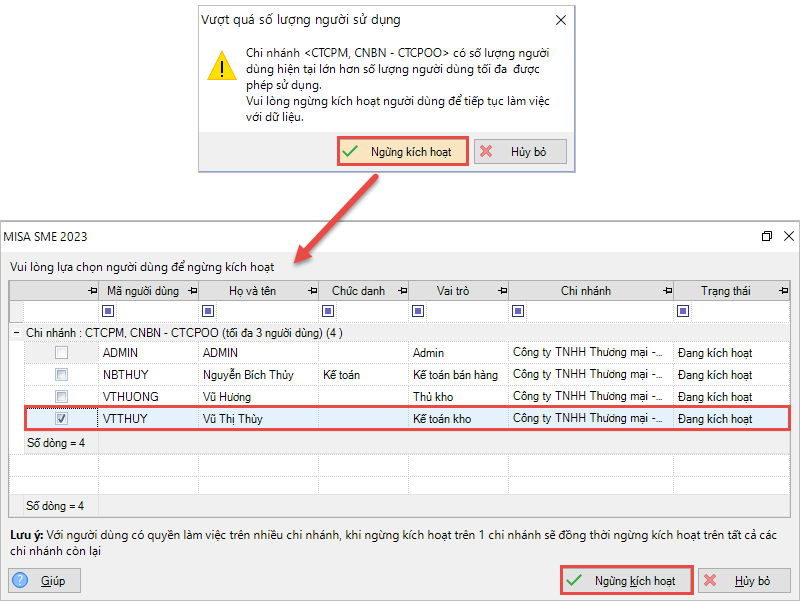
Task: Uncheck the box for user VTTHUY
Action: pos(62,419)
